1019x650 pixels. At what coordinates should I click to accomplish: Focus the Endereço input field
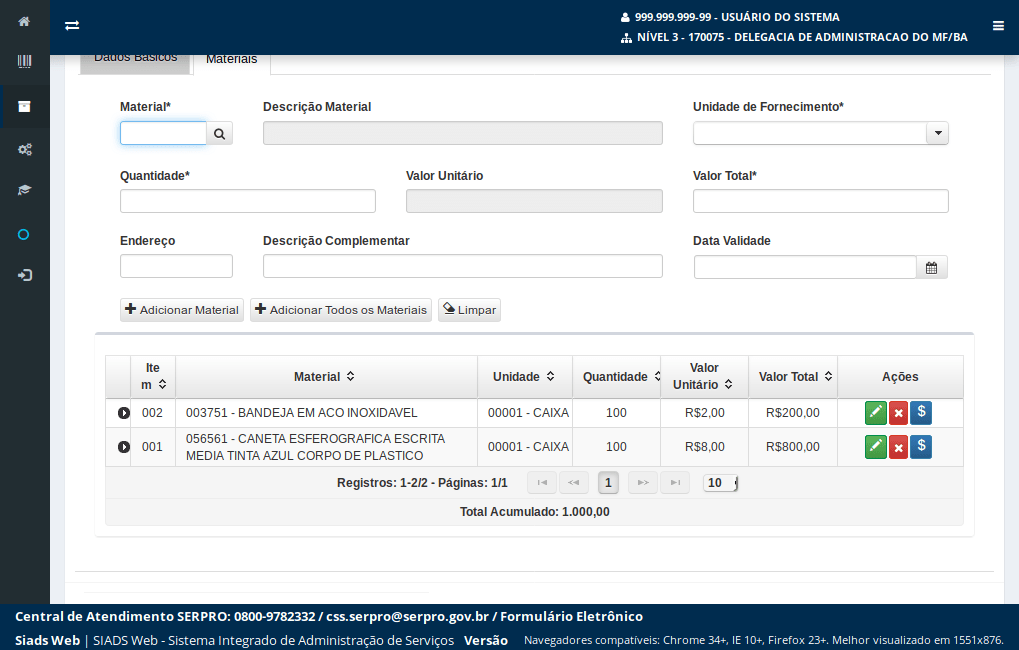point(176,266)
